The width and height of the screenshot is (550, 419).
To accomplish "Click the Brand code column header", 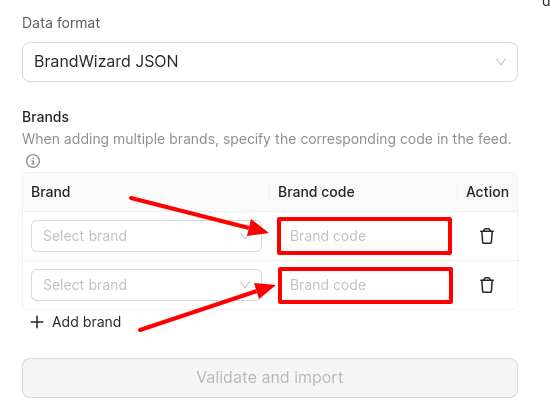I will tap(316, 192).
